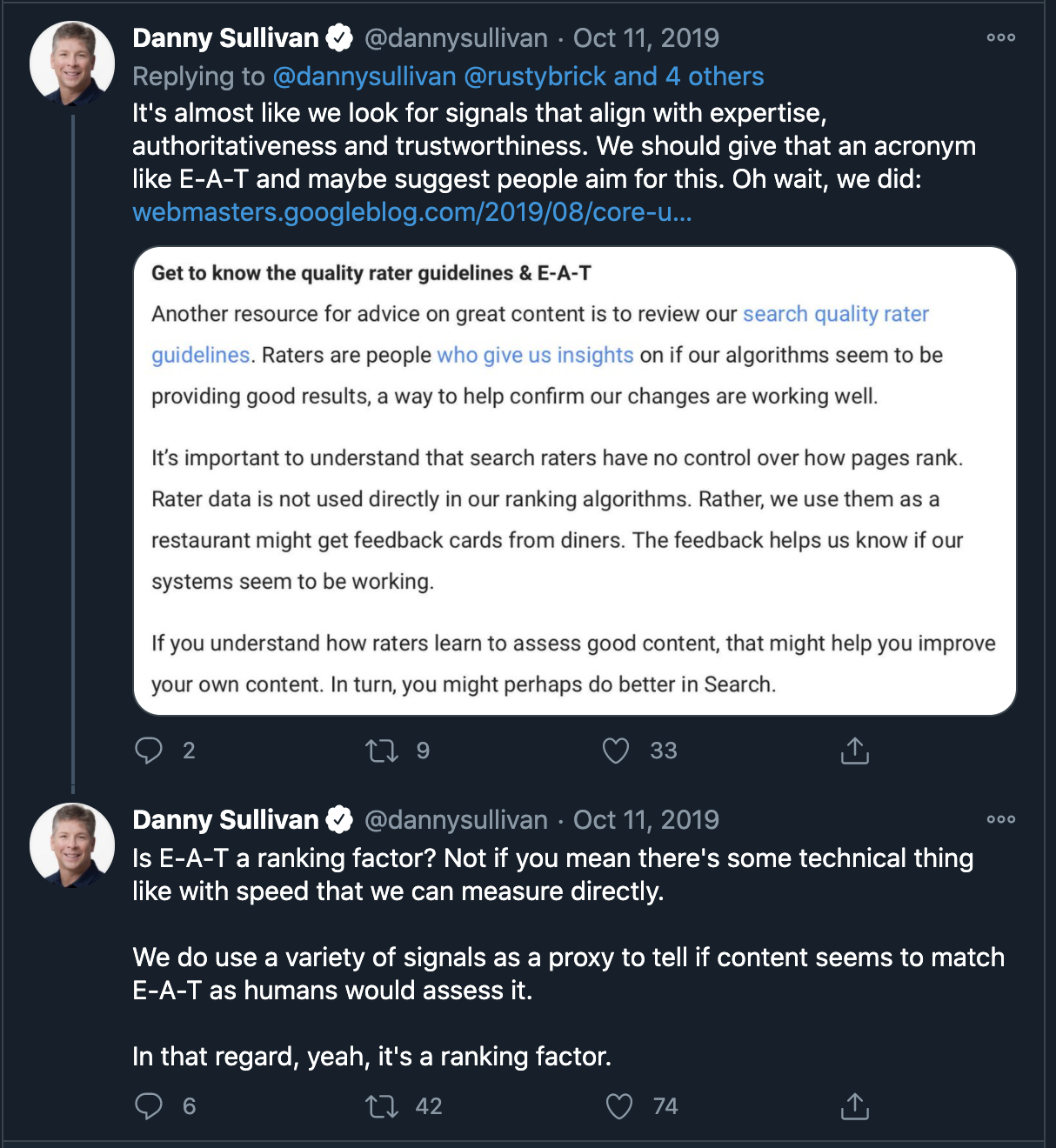This screenshot has height=1148, width=1056.
Task: Click the retweet icon showing 9 retweets
Action: click(381, 750)
